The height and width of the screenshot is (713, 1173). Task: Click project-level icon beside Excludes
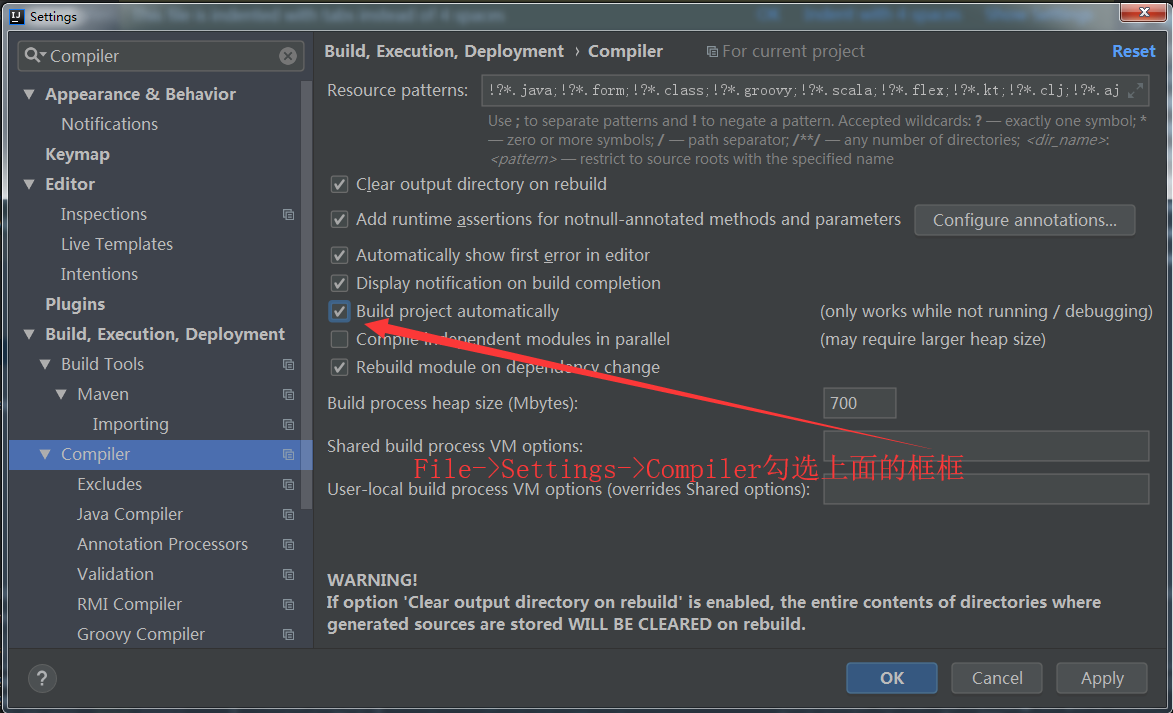coord(289,485)
